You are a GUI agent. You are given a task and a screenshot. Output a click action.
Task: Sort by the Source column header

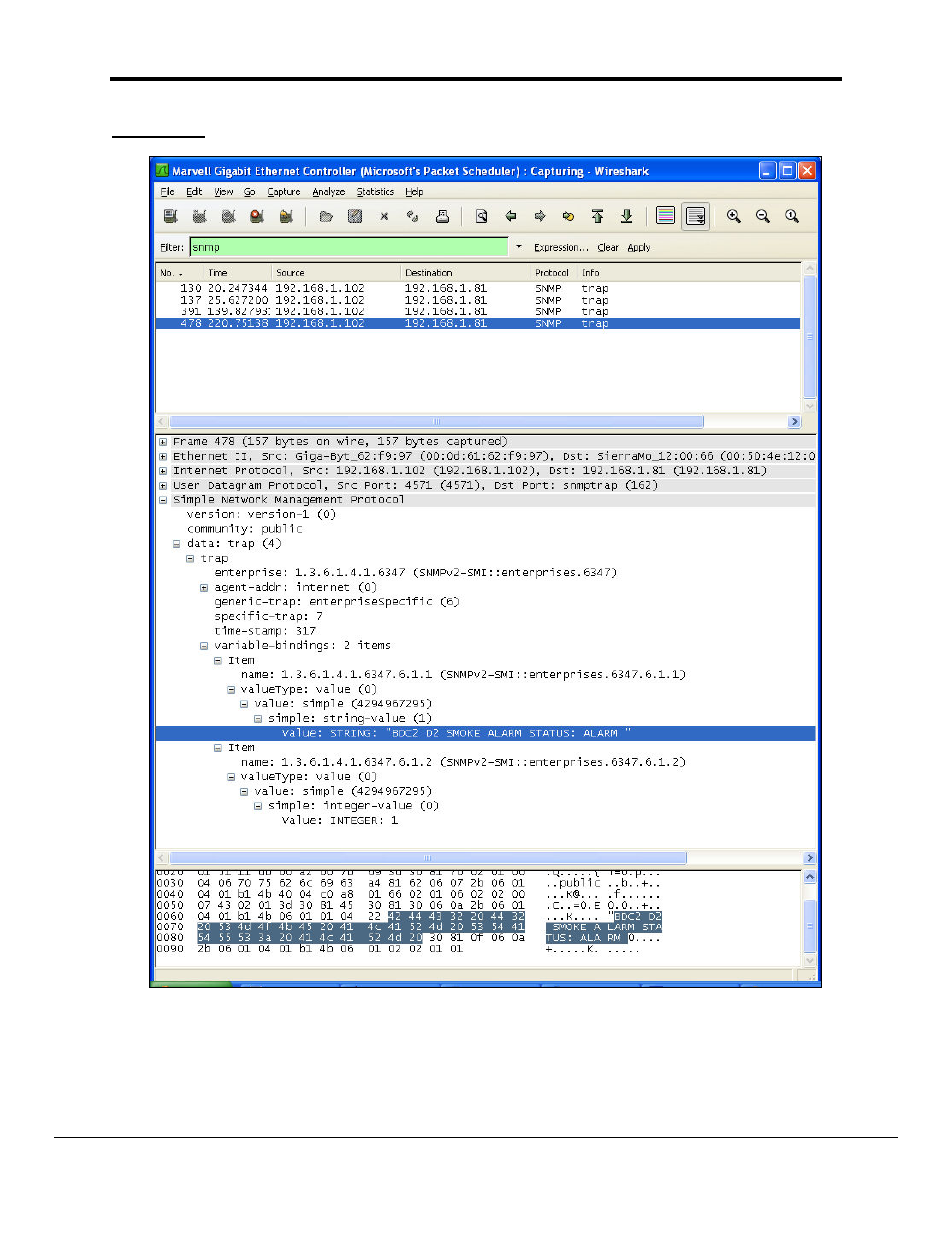(x=336, y=272)
